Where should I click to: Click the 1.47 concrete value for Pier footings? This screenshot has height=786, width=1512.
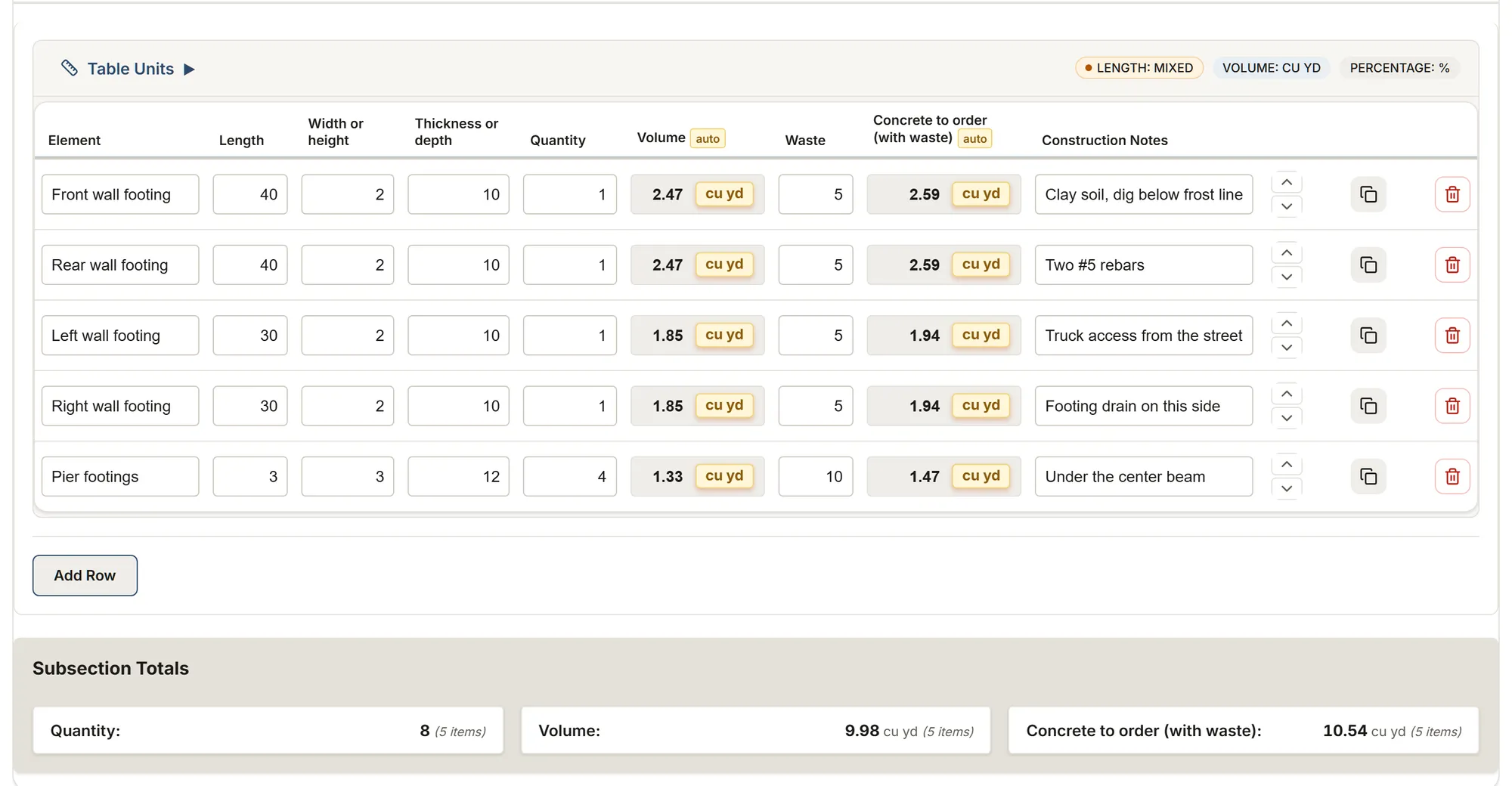click(x=925, y=476)
